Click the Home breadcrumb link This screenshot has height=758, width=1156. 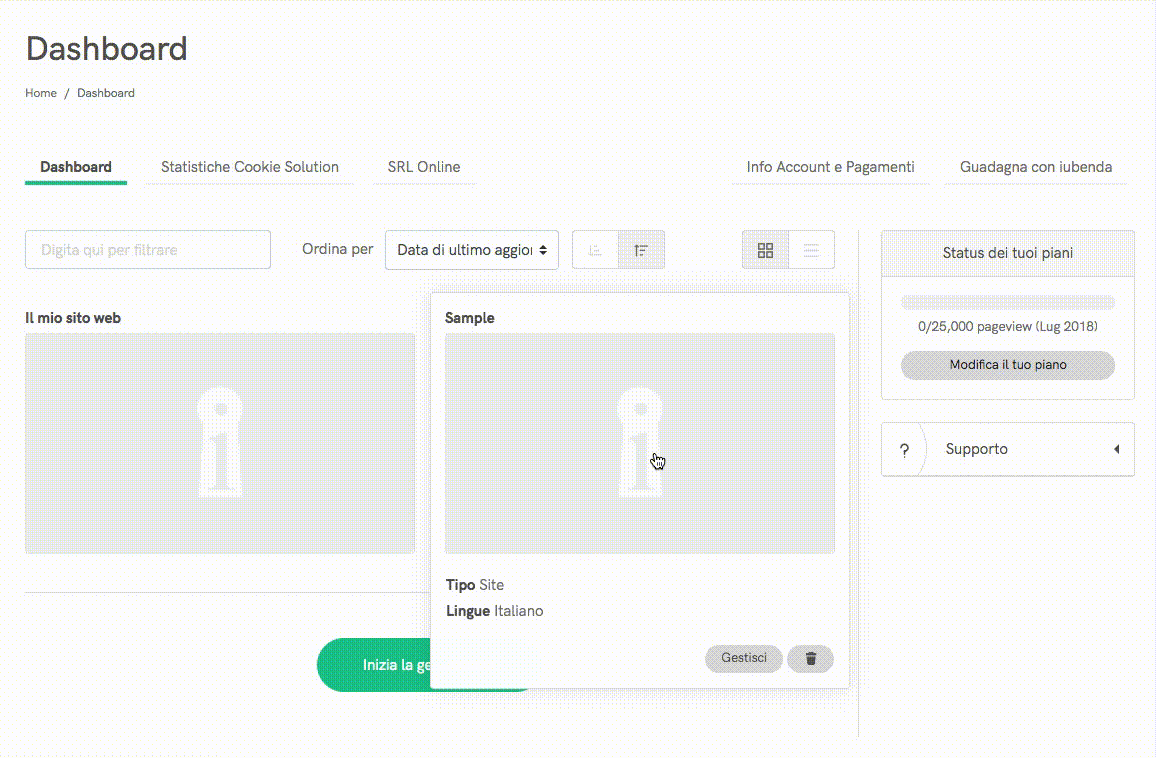coord(41,93)
